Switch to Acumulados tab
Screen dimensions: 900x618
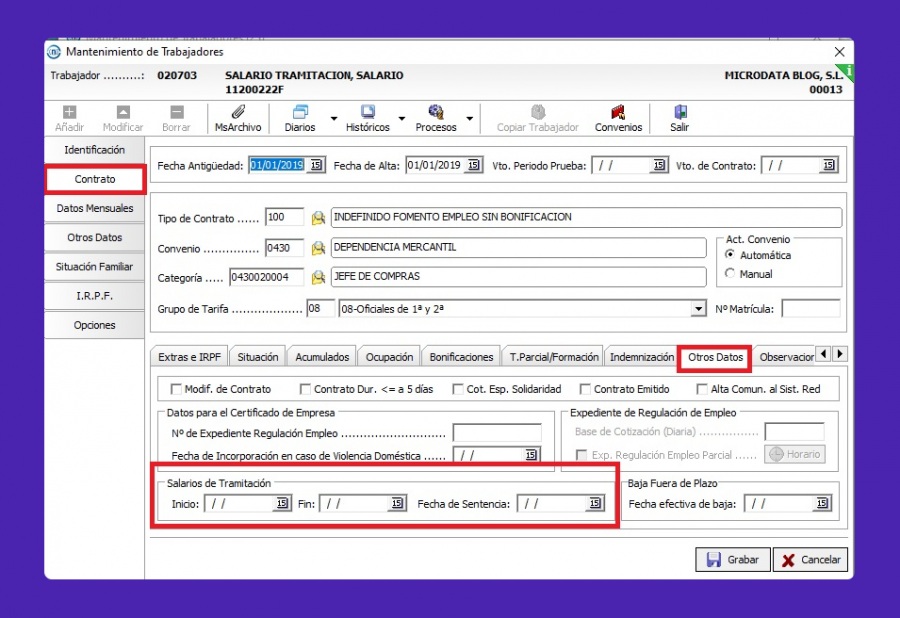pos(322,357)
